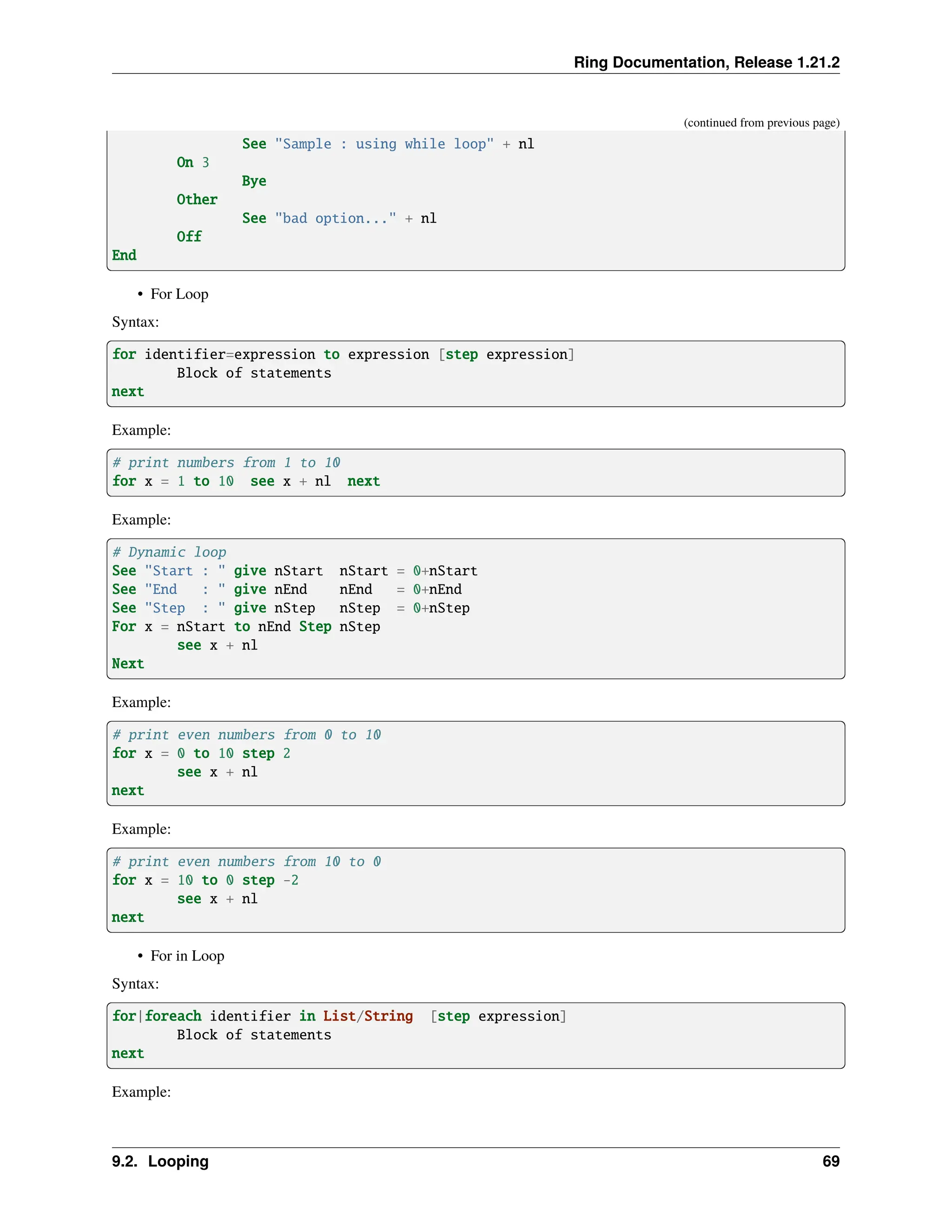952x1232 pixels.
Task: Click the 'Bye' keyword in code
Action: 254,181
